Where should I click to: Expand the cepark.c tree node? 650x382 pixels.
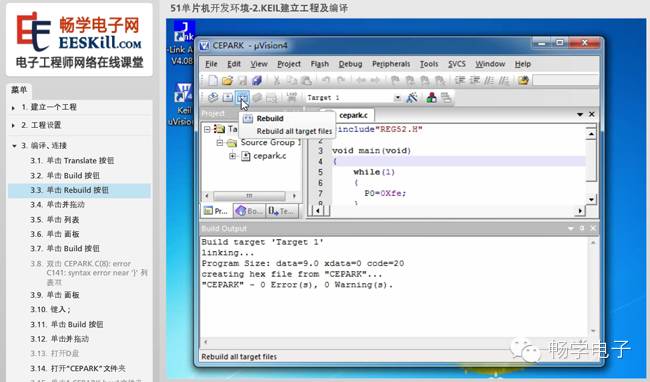point(233,156)
